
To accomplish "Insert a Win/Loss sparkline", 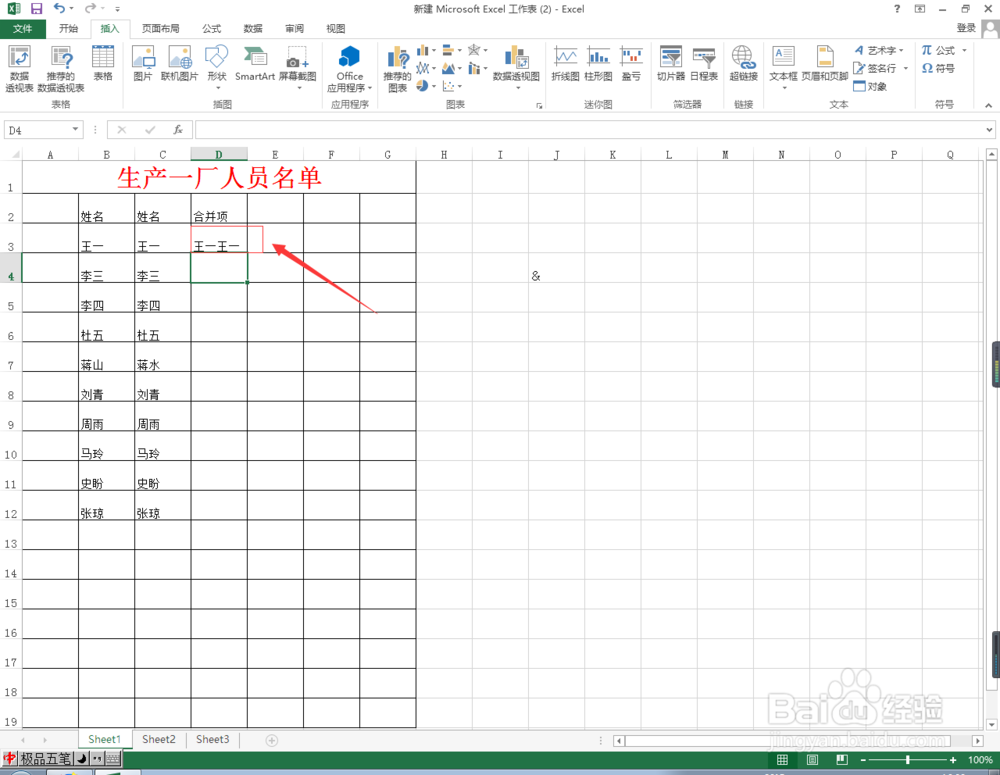I will tap(631, 63).
